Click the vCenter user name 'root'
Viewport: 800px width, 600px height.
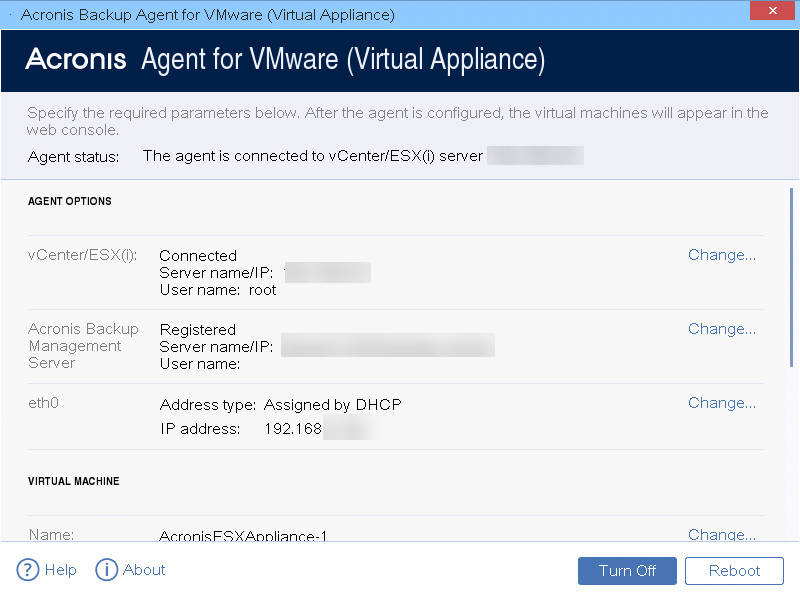[x=262, y=290]
